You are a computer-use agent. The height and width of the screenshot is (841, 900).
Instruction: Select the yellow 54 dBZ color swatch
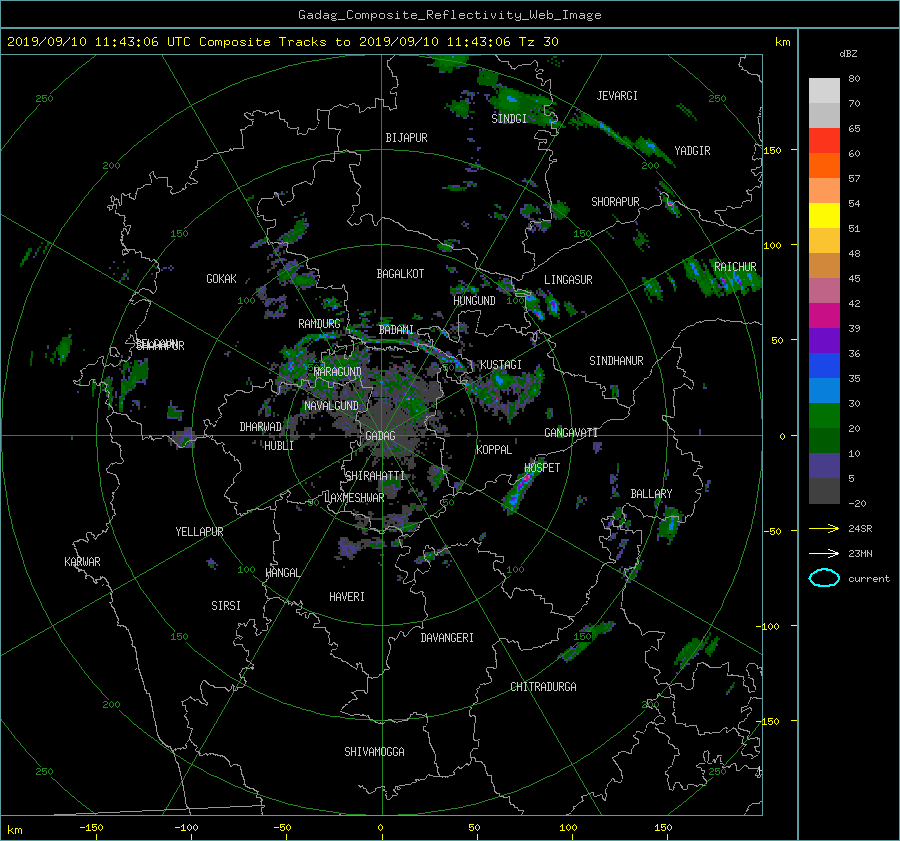click(x=824, y=215)
